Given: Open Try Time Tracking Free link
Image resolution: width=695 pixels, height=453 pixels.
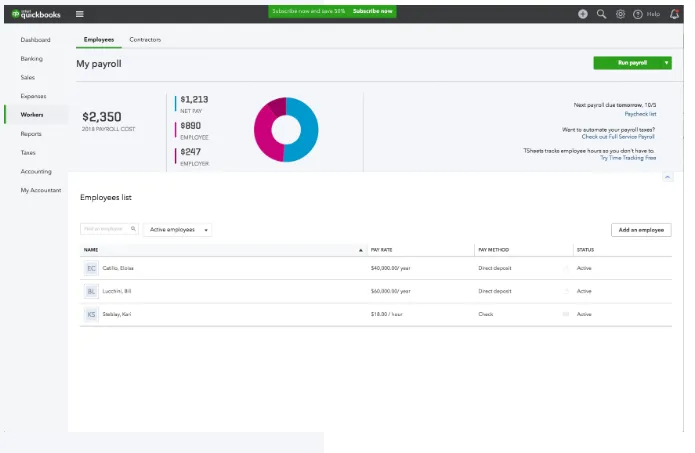Looking at the screenshot, I should click(628, 158).
